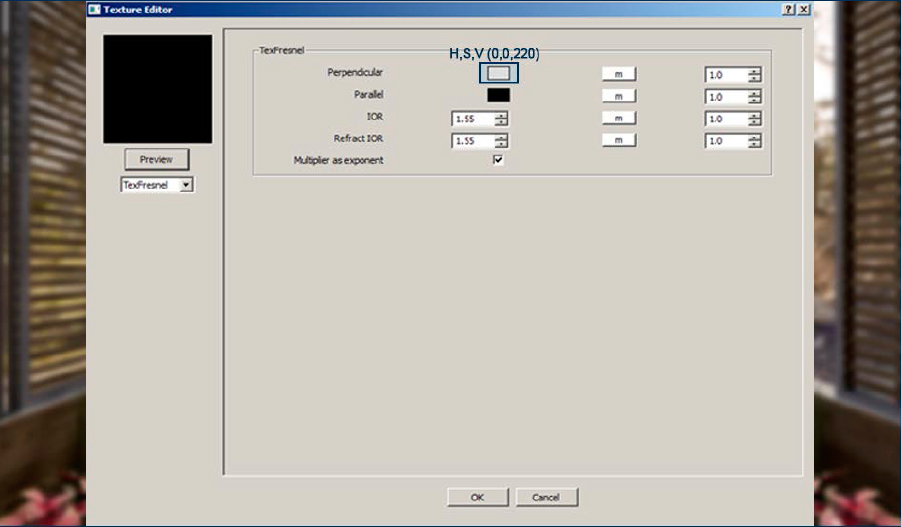Open the Perpendicular color swatch
The image size is (901, 527).
pos(498,73)
